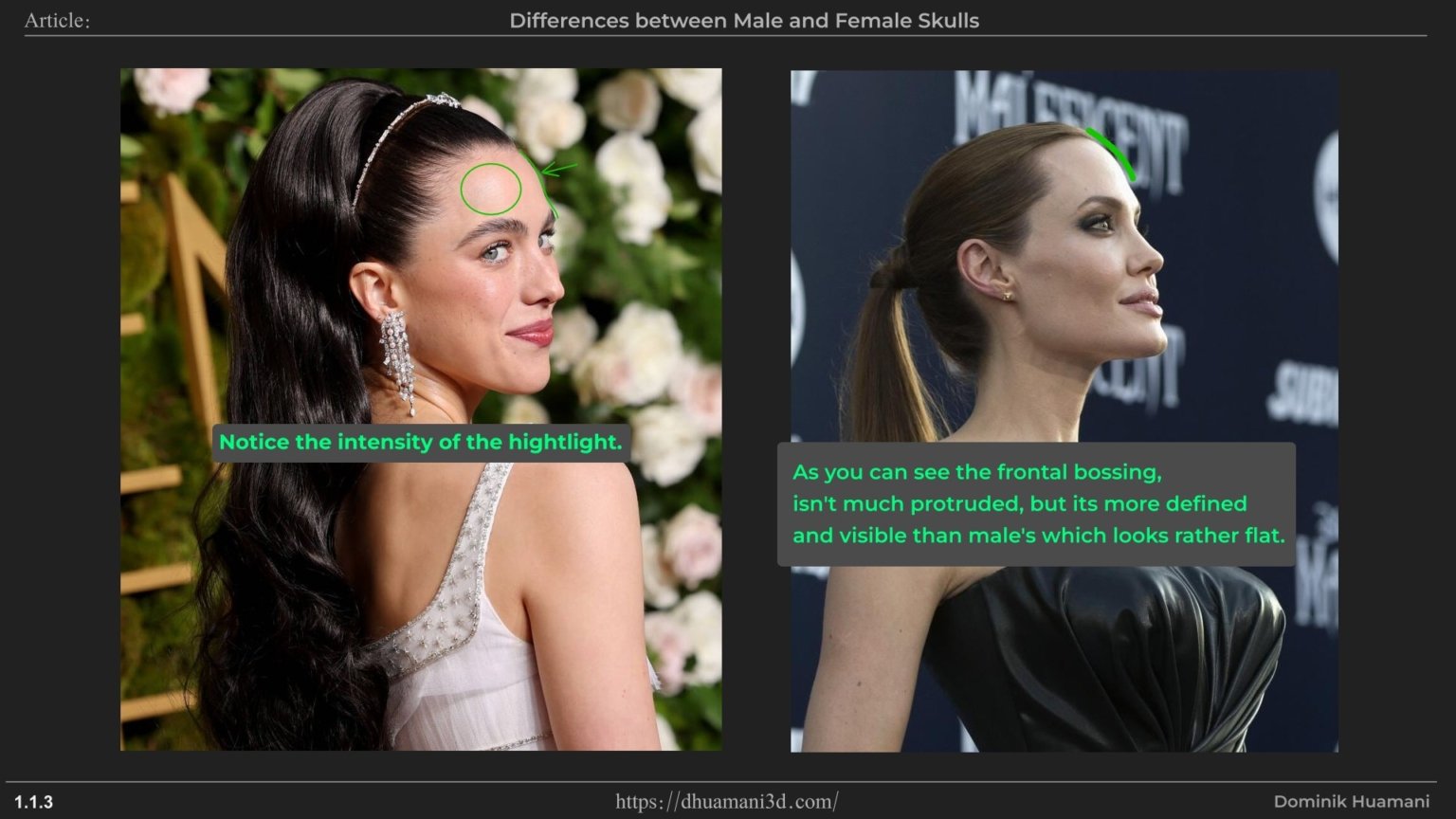Click the long wavy ponytail in left photo
Image resolution: width=1456 pixels, height=819 pixels.
pyautogui.click(x=284, y=521)
